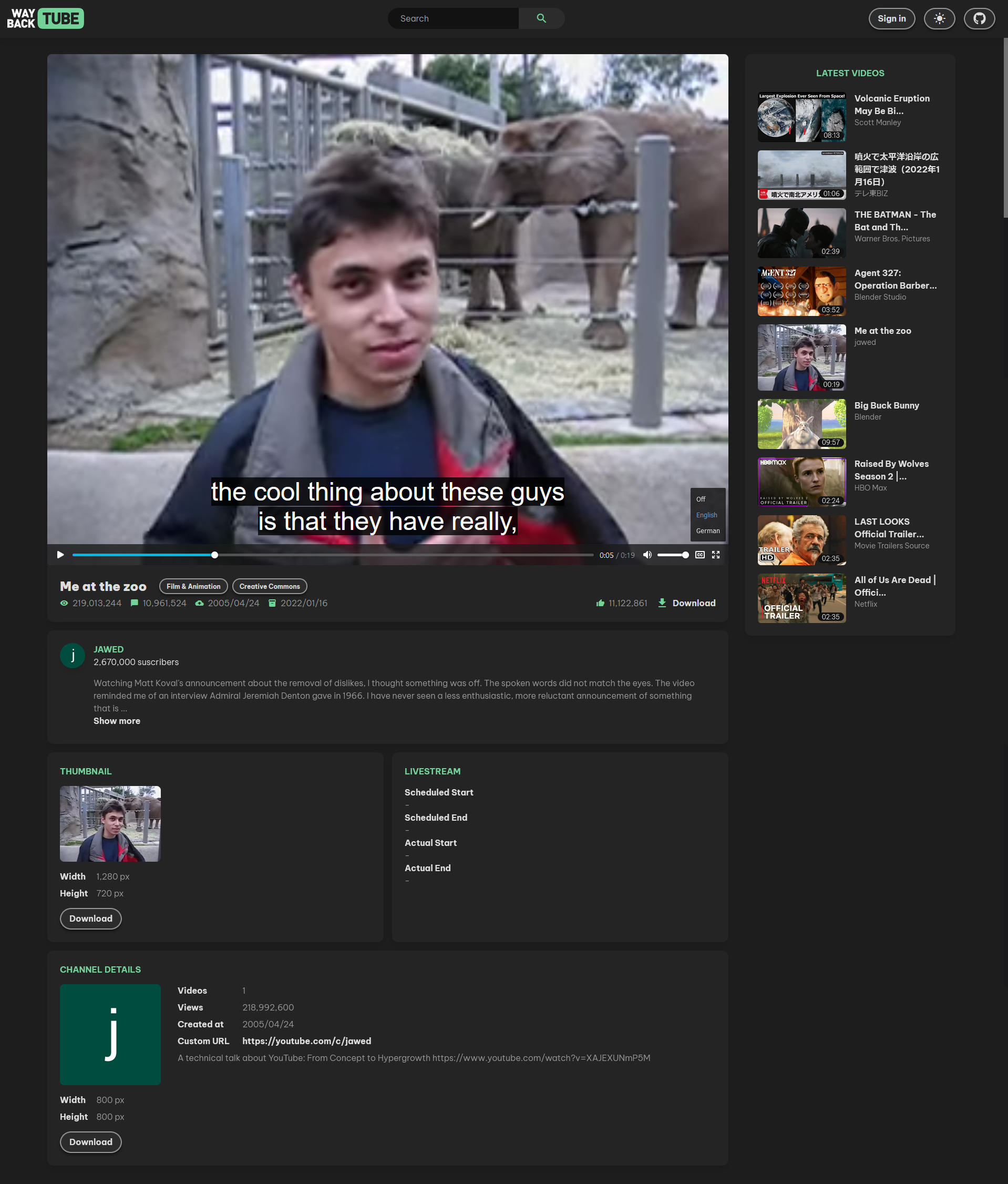Click the thumbnail preview image
Image resolution: width=1008 pixels, height=1184 pixels.
click(x=110, y=823)
